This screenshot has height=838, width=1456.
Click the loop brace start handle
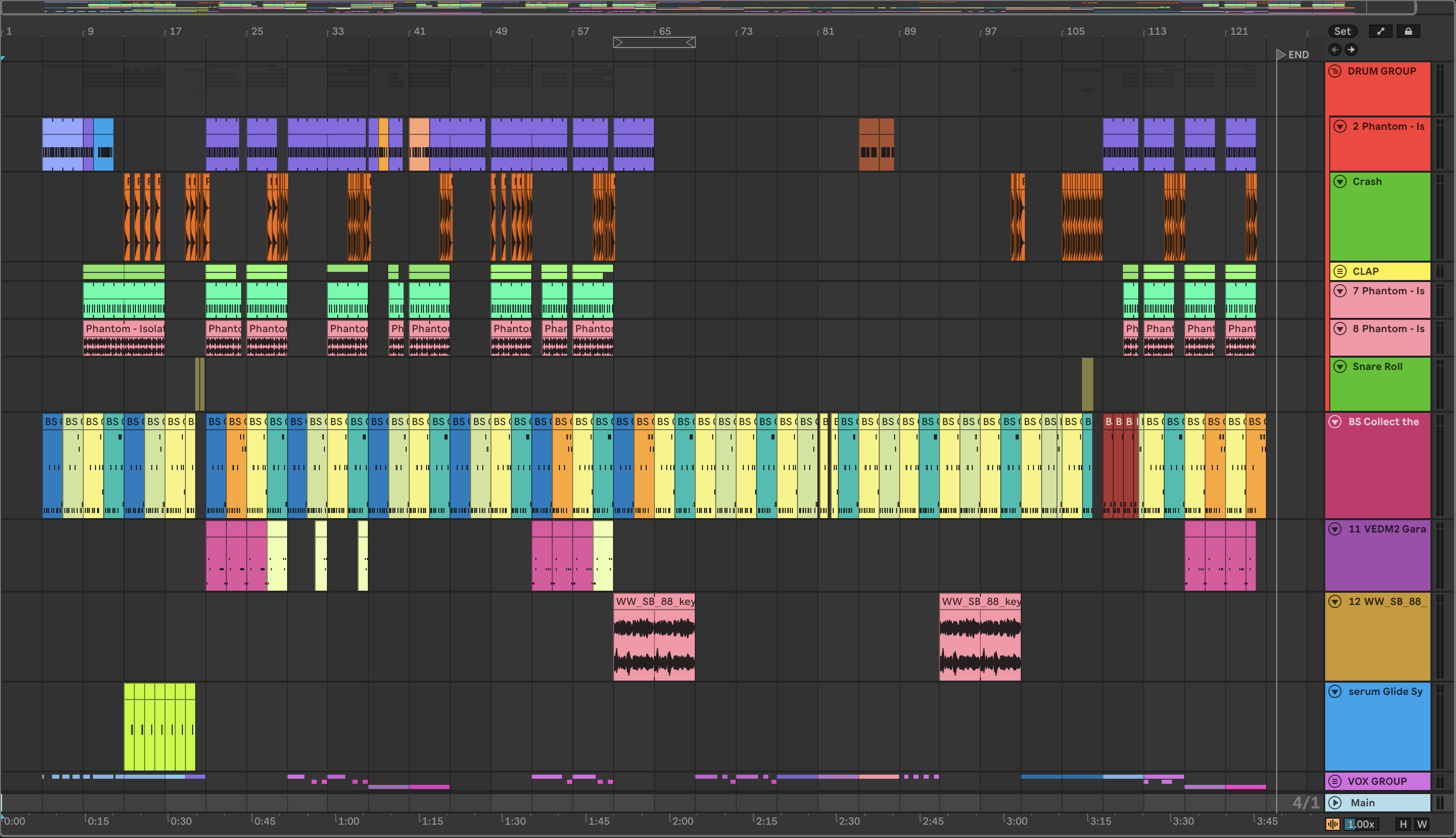(x=618, y=42)
